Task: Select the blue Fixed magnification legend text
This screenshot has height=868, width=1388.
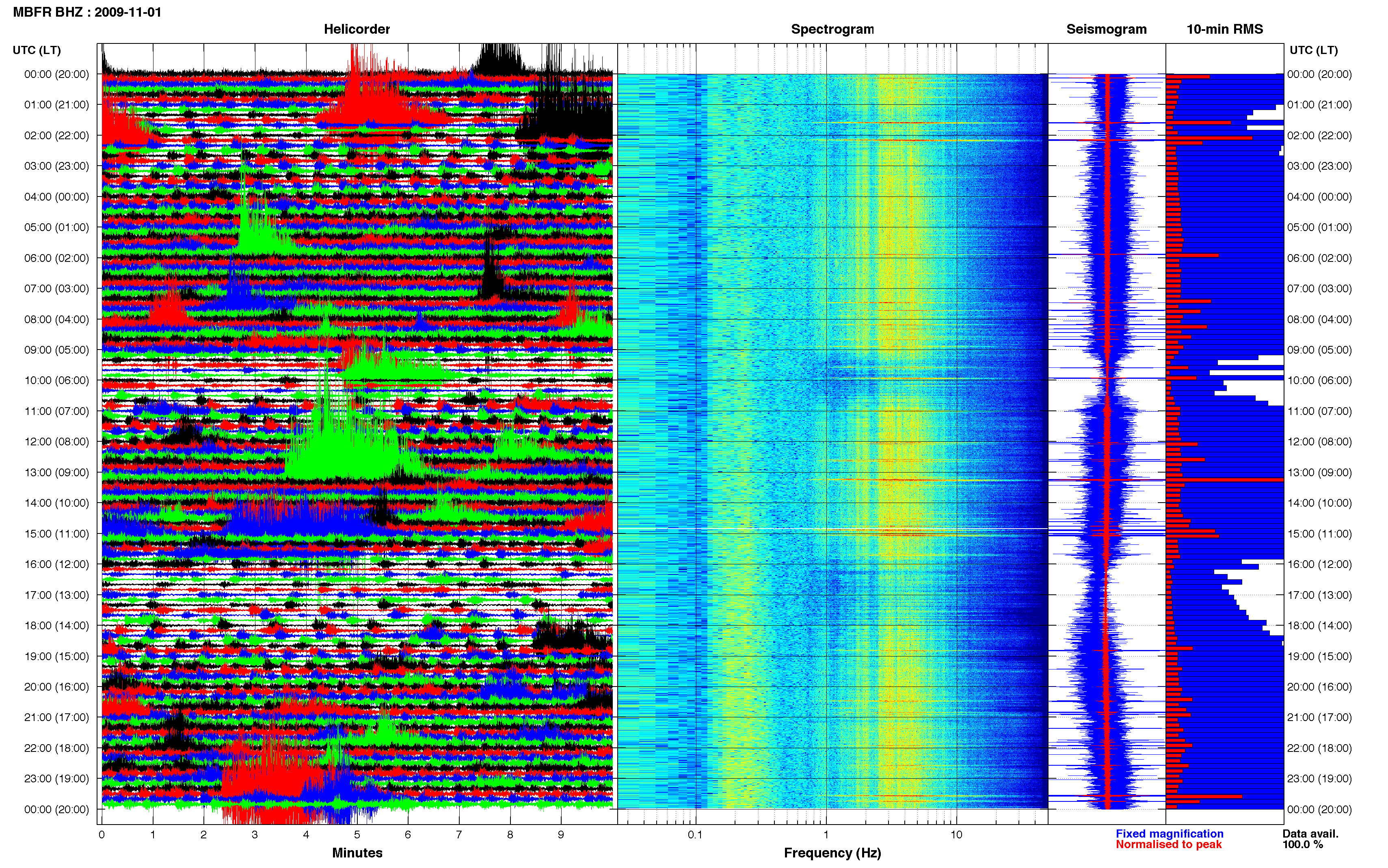Action: [1169, 833]
